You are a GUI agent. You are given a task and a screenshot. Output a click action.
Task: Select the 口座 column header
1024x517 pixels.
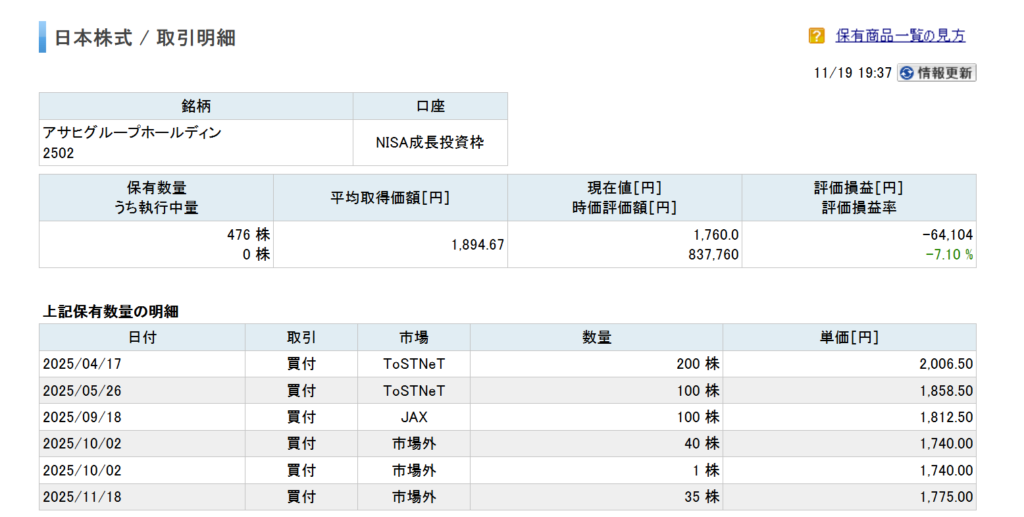(x=430, y=106)
